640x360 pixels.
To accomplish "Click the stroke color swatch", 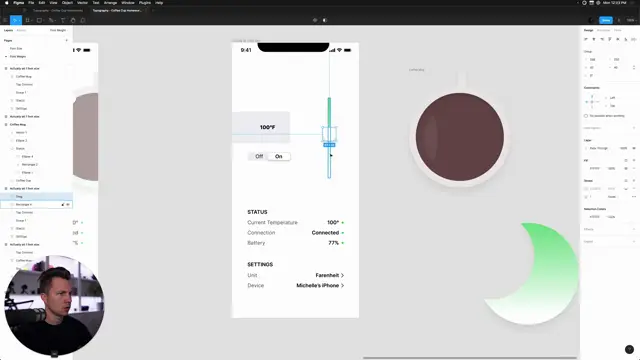I will tap(586, 189).
